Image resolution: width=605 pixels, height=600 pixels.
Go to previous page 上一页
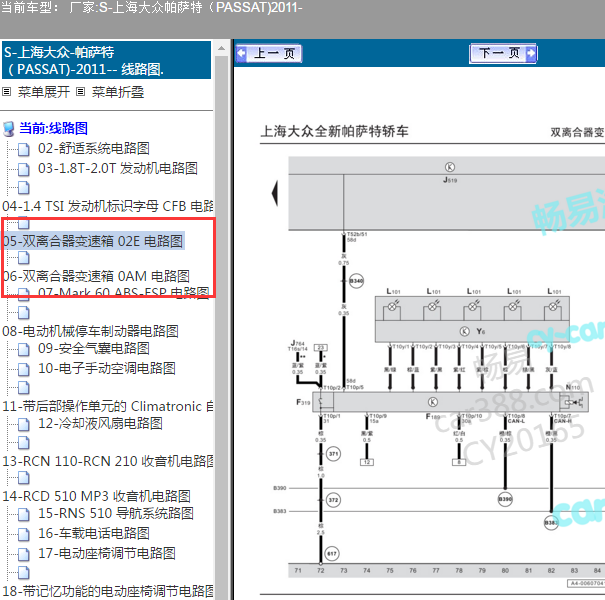[x=269, y=53]
